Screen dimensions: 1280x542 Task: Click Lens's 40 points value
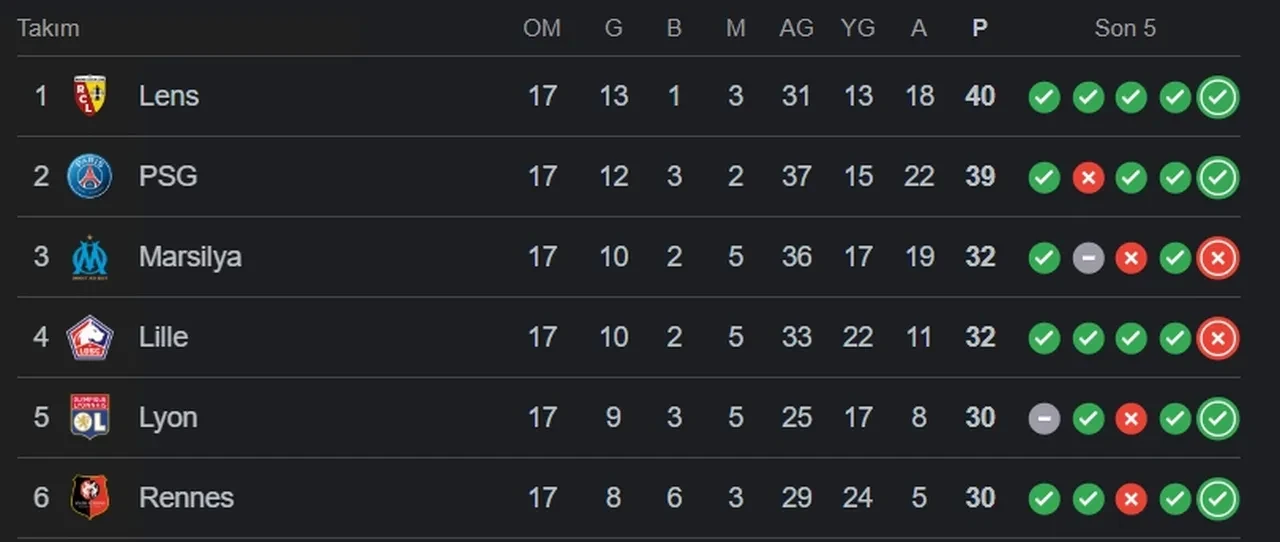pyautogui.click(x=980, y=96)
